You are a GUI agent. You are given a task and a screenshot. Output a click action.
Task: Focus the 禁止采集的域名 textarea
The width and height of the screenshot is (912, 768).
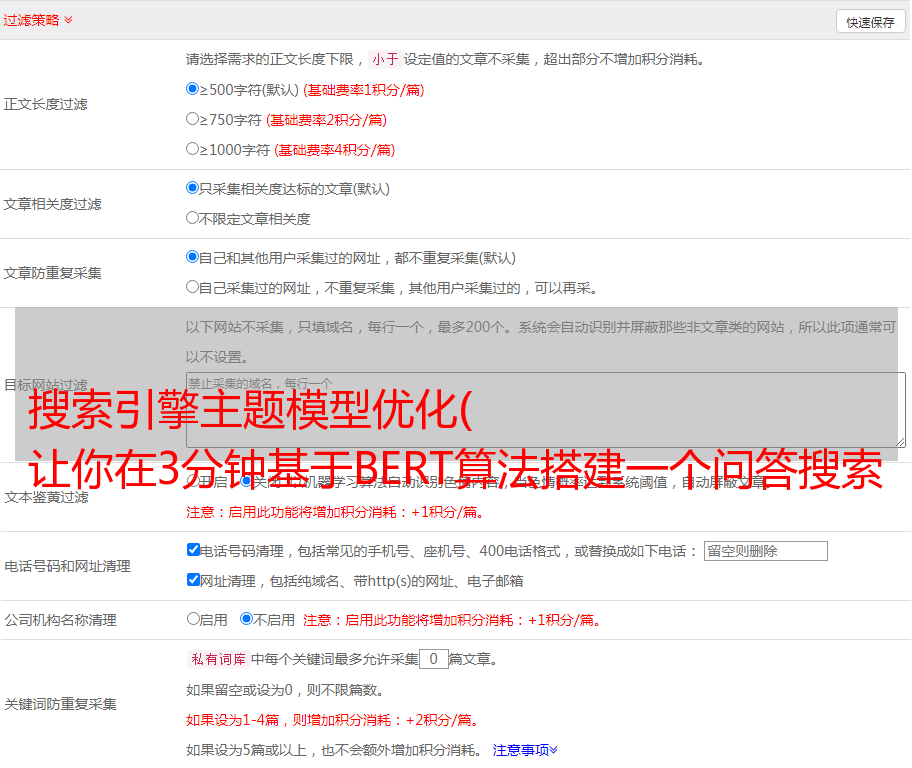pyautogui.click(x=546, y=410)
